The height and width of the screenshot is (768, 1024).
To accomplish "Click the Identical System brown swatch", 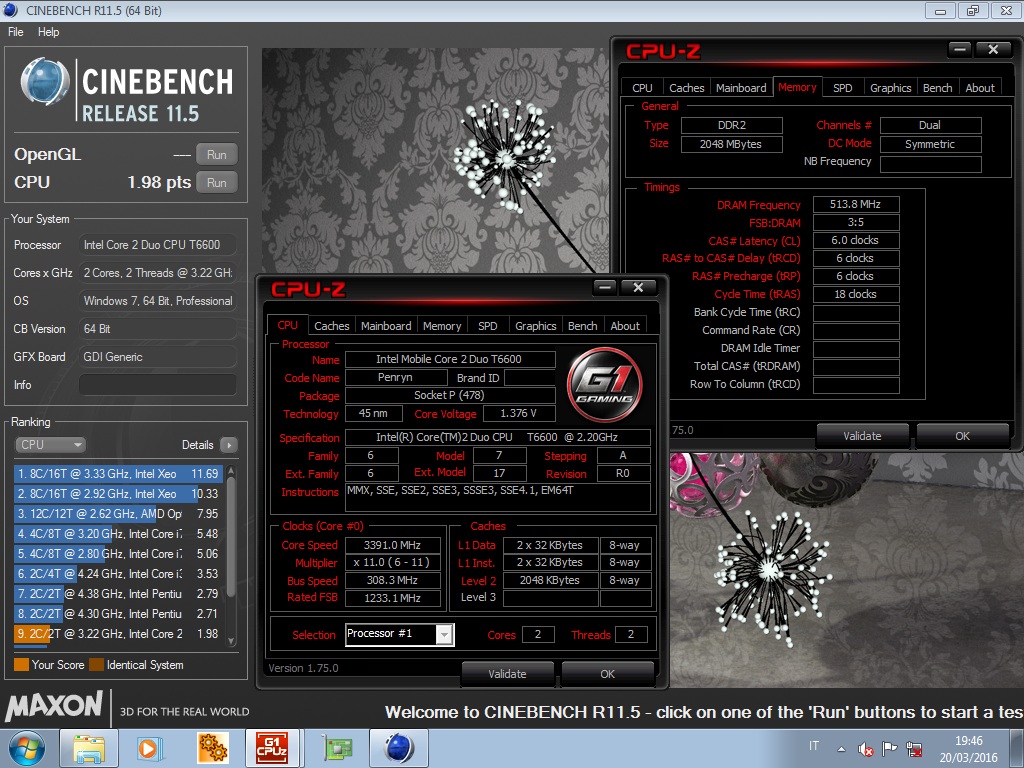I will pos(97,665).
